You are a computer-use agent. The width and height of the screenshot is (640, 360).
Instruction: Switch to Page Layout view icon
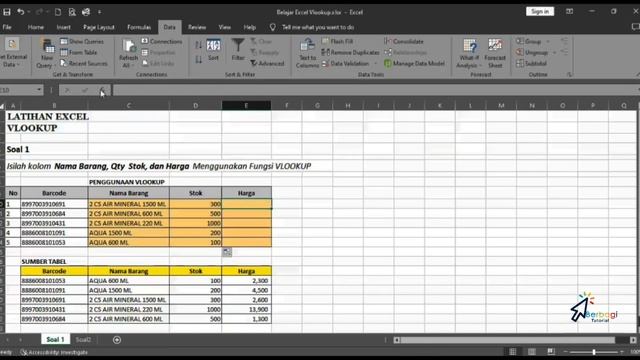click(531, 351)
